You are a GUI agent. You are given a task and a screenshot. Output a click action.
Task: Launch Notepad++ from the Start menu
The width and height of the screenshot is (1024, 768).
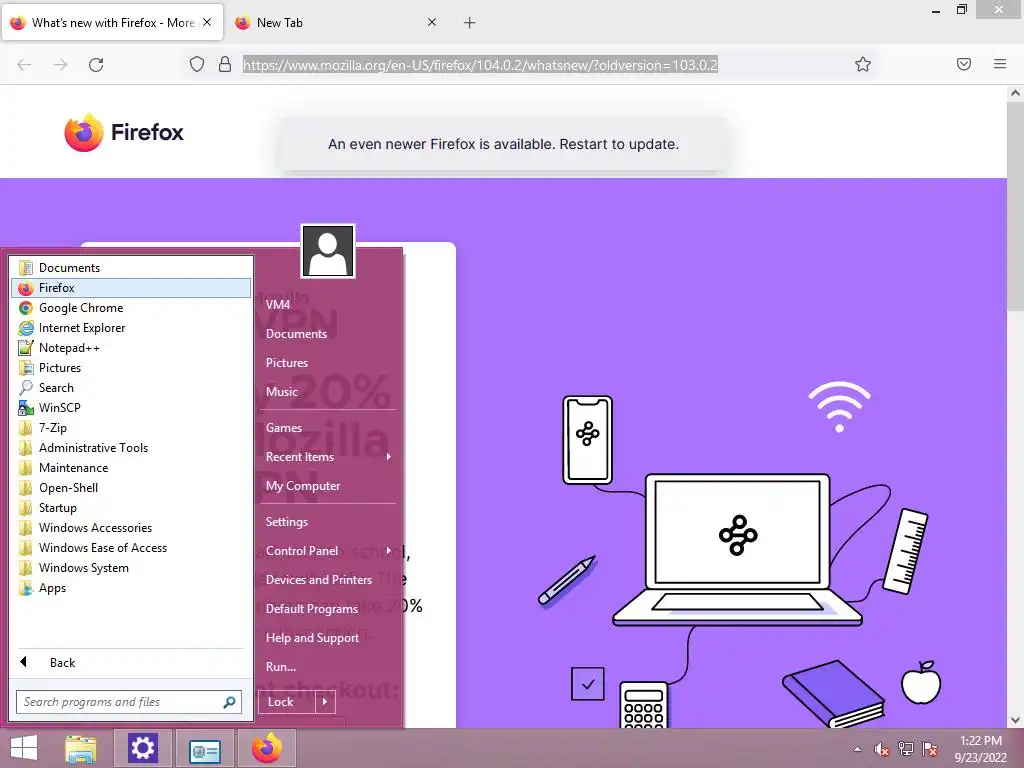[x=131, y=348]
